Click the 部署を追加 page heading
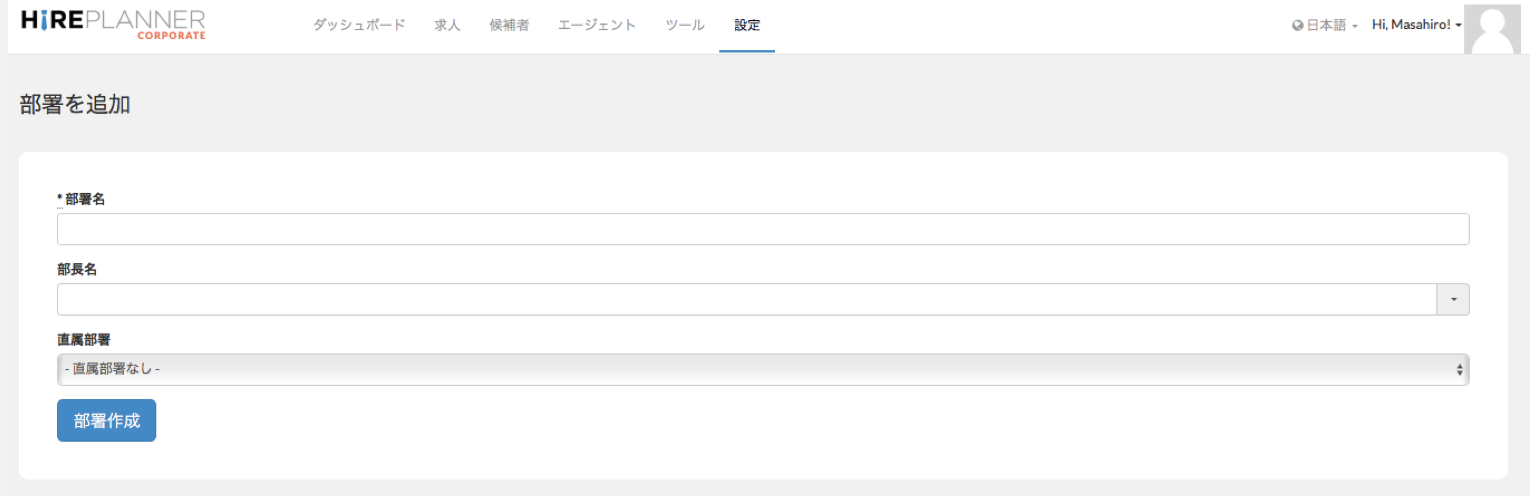The image size is (1540, 496). (x=75, y=104)
